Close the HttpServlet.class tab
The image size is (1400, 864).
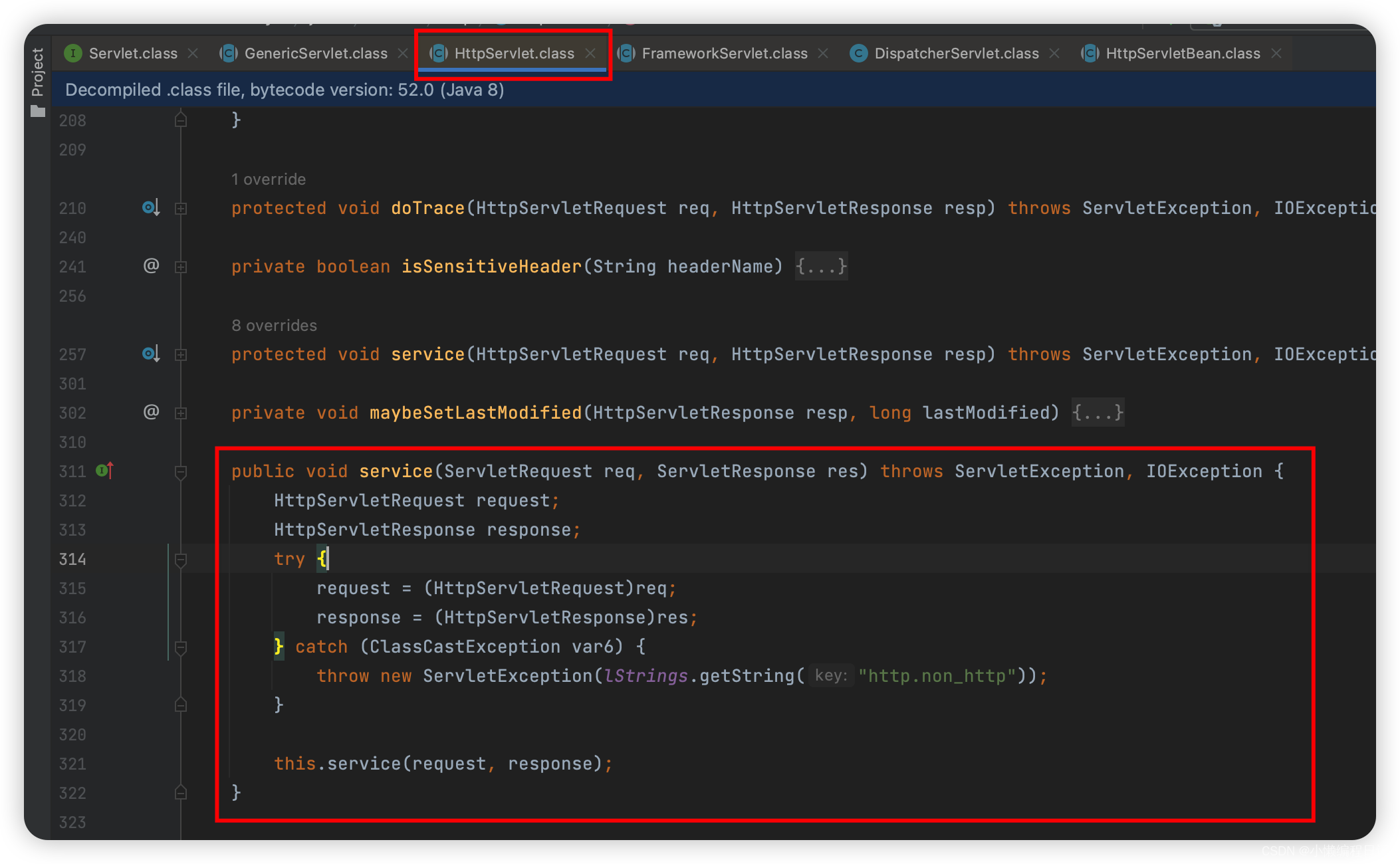[590, 53]
